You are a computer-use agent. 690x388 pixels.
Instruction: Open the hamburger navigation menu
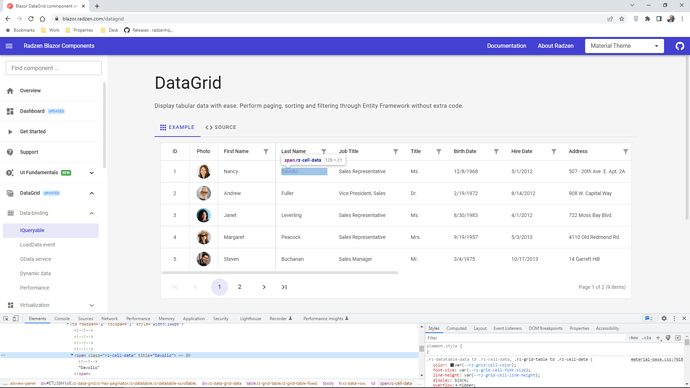click(9, 46)
